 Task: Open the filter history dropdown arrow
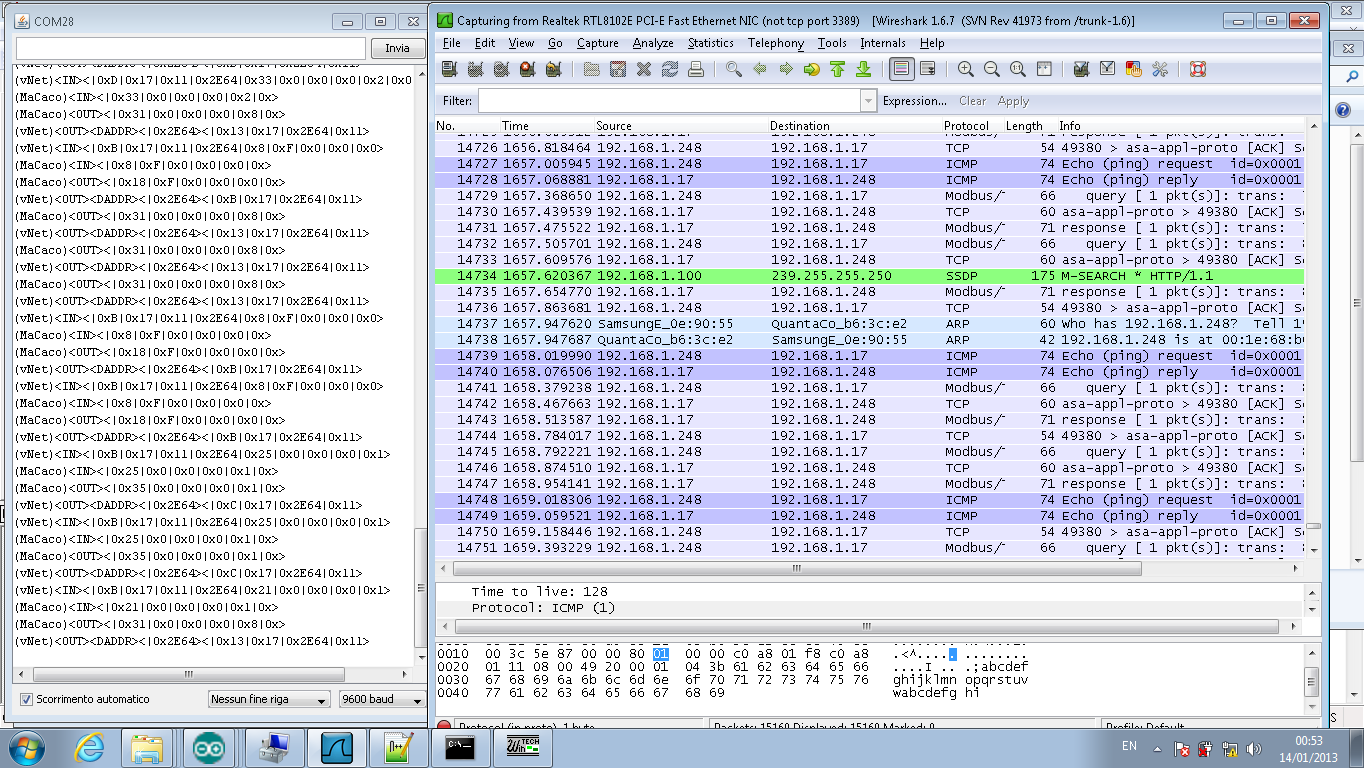[867, 100]
